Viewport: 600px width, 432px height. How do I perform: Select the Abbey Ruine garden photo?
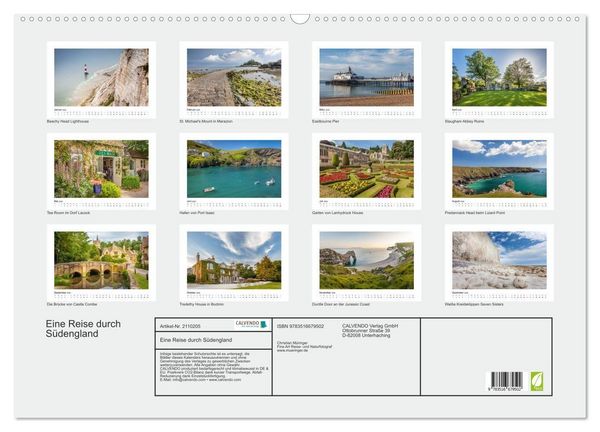point(499,77)
